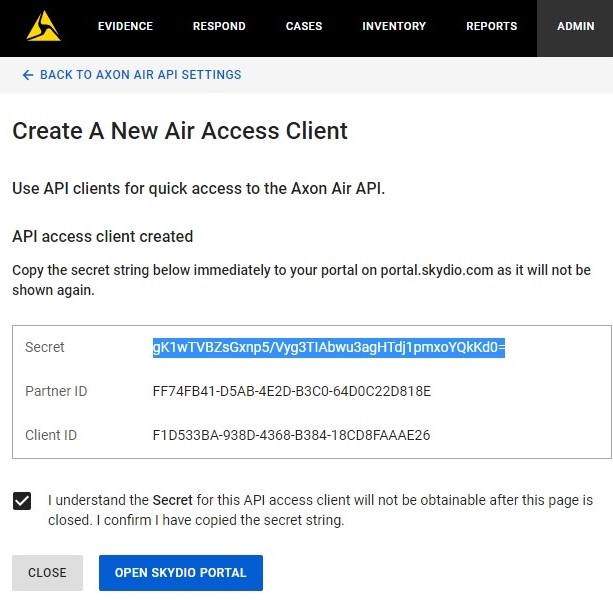Click the Axon logo in the header
This screenshot has height=600, width=613.
[43, 27]
